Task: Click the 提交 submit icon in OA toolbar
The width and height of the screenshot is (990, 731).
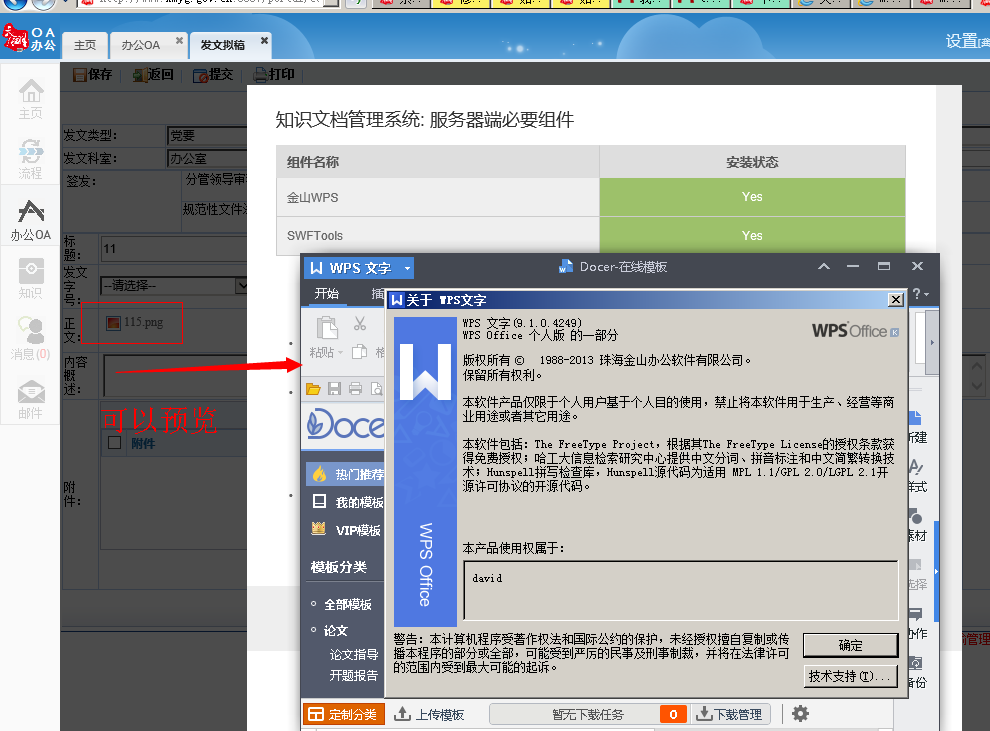Action: tap(201, 75)
